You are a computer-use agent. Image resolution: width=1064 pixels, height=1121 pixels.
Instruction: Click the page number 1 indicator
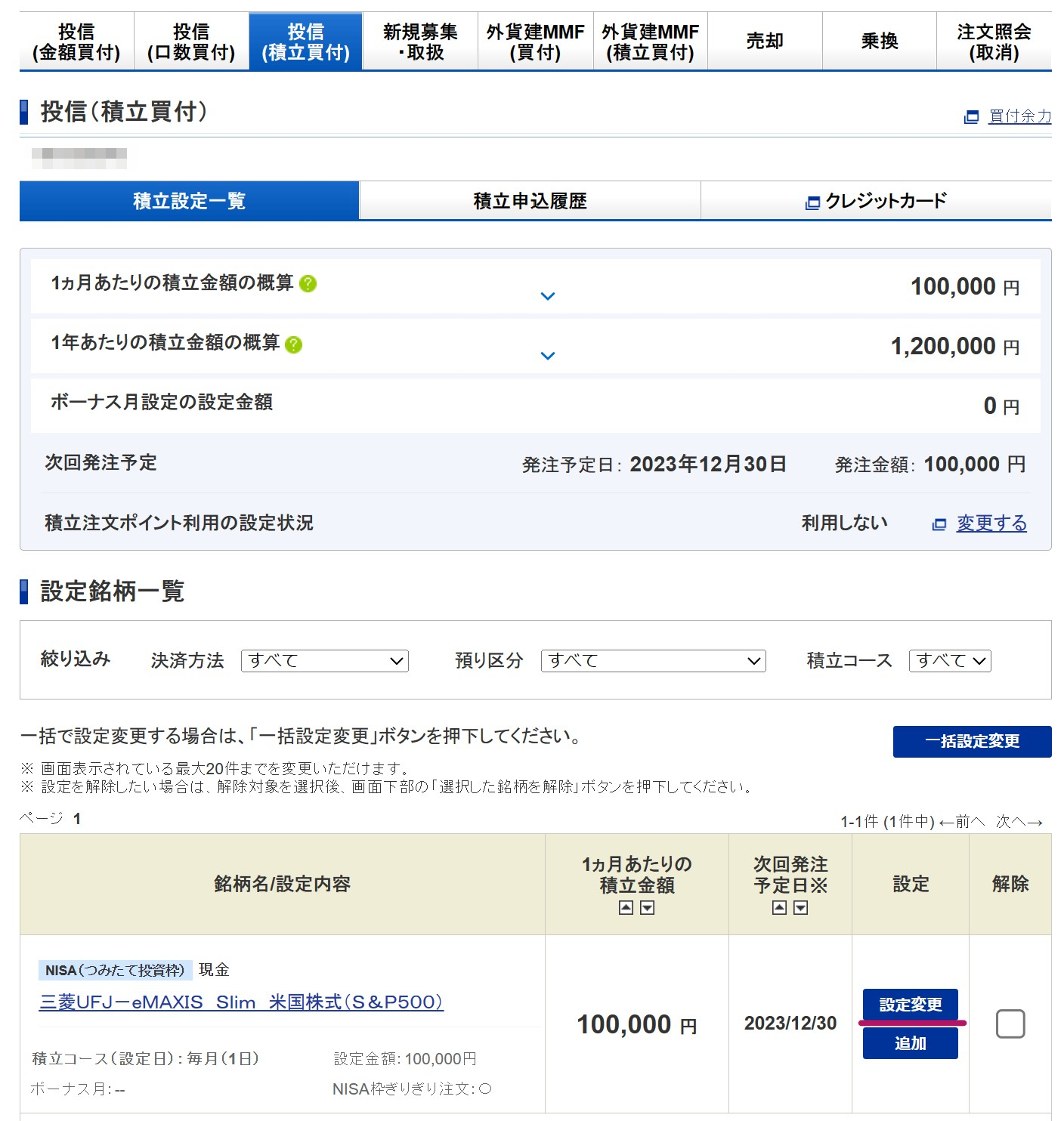tap(77, 819)
